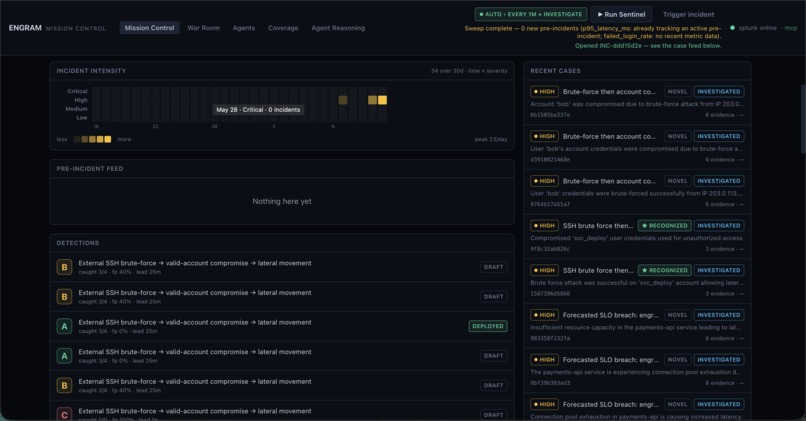Screen dimensions: 806x421
Task: Click the brightest yellow High-severity heatmap cell
Action: (x=382, y=100)
